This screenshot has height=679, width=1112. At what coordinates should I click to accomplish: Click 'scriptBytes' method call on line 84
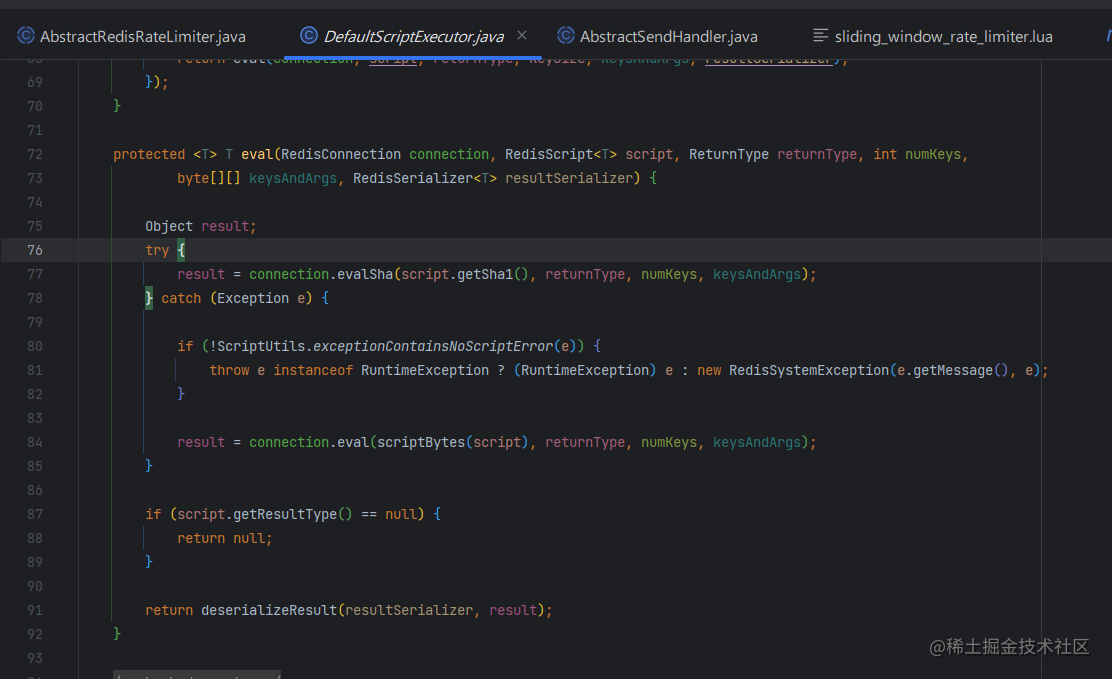421,443
